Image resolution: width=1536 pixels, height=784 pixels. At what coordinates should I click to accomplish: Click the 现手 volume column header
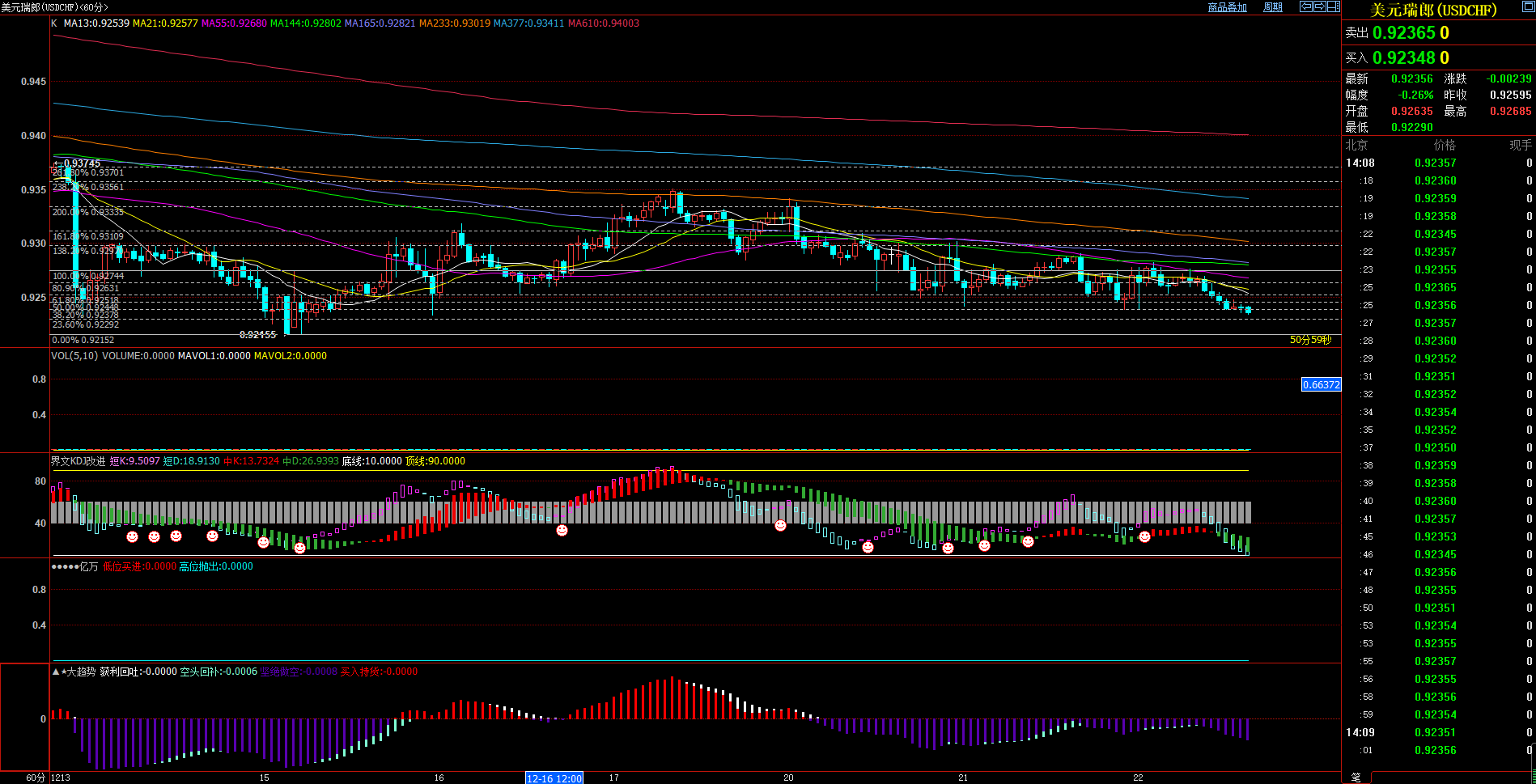(1521, 145)
